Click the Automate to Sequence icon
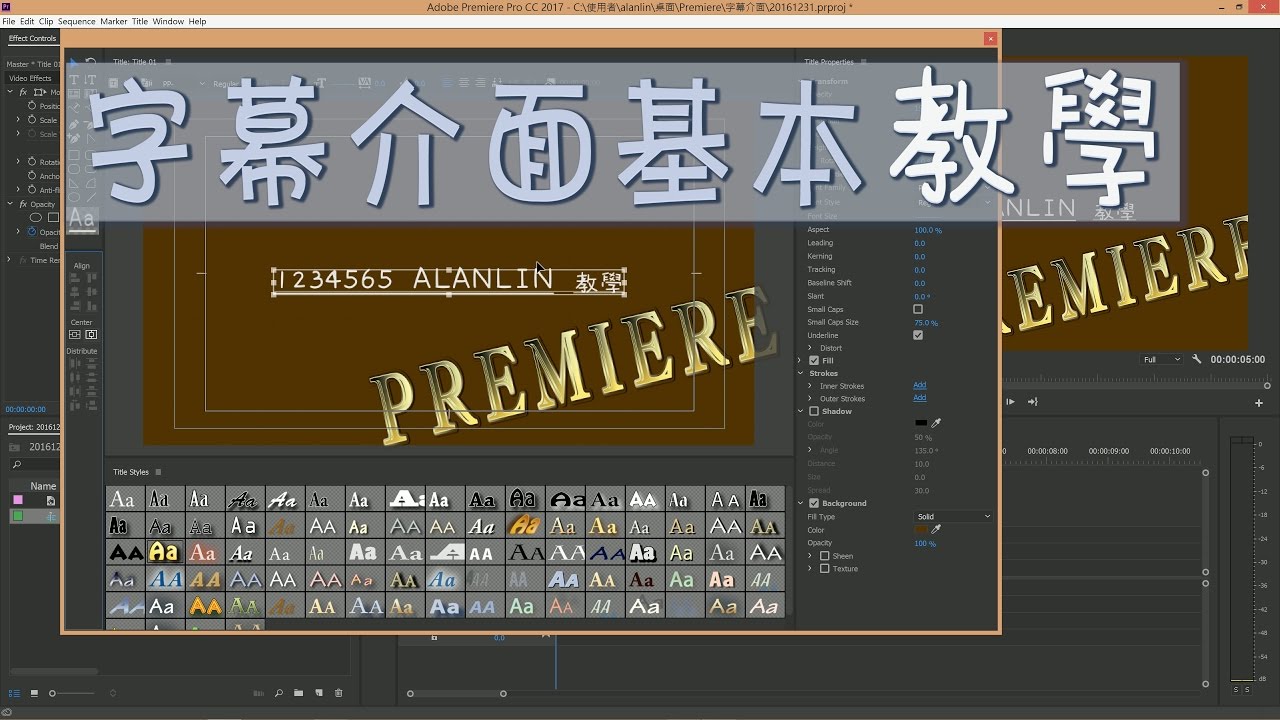1280x720 pixels. coord(260,693)
